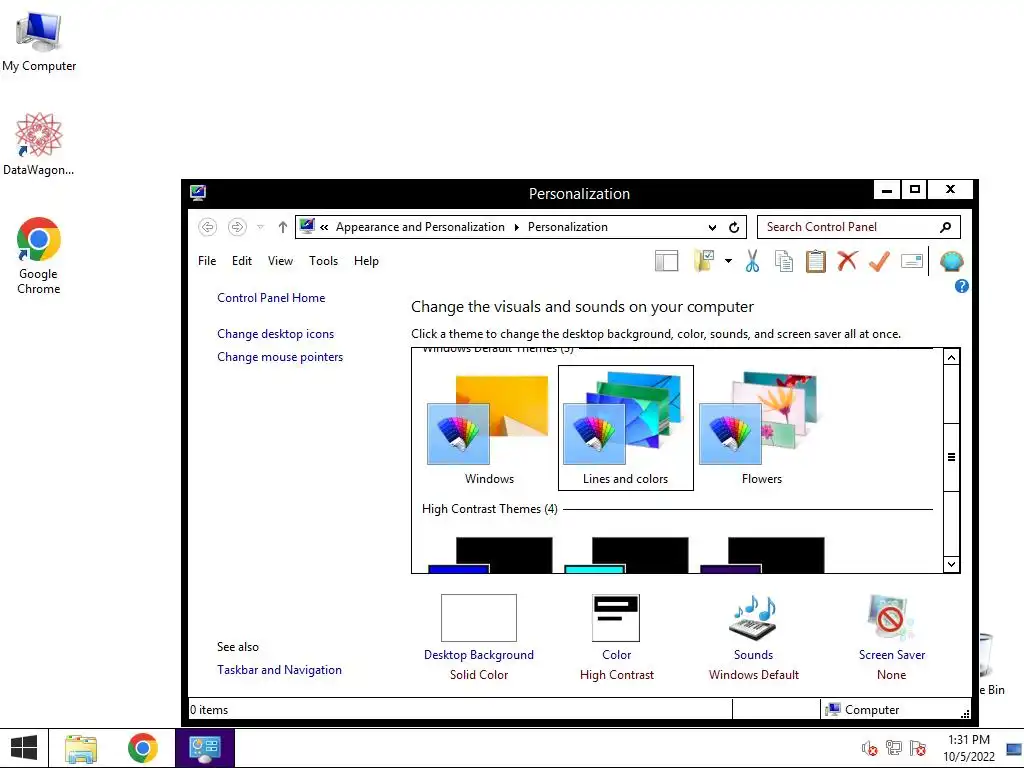
Task: Click the Up one level arrow
Action: pos(283,227)
